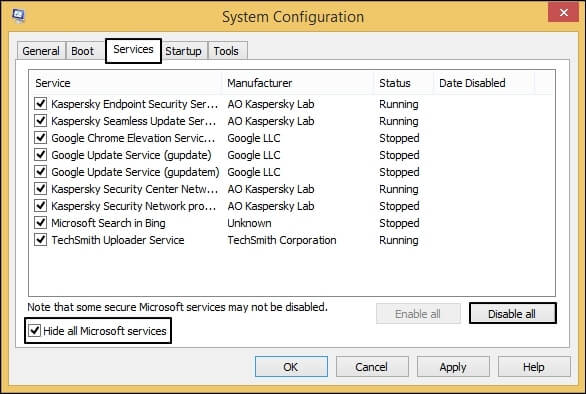The image size is (586, 394).
Task: Click Running status of Kaspersky Endpoint Security row
Action: tap(399, 104)
